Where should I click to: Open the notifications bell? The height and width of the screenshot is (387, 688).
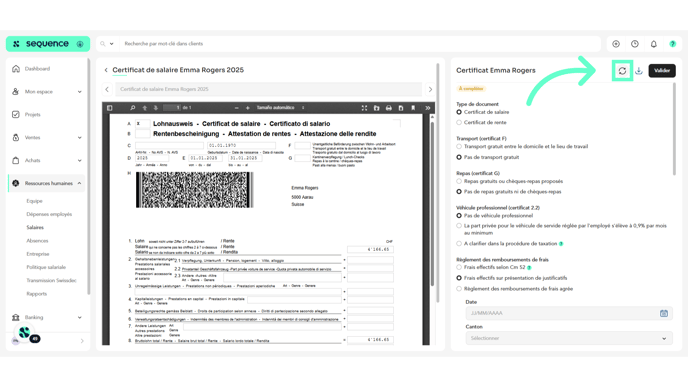(654, 44)
